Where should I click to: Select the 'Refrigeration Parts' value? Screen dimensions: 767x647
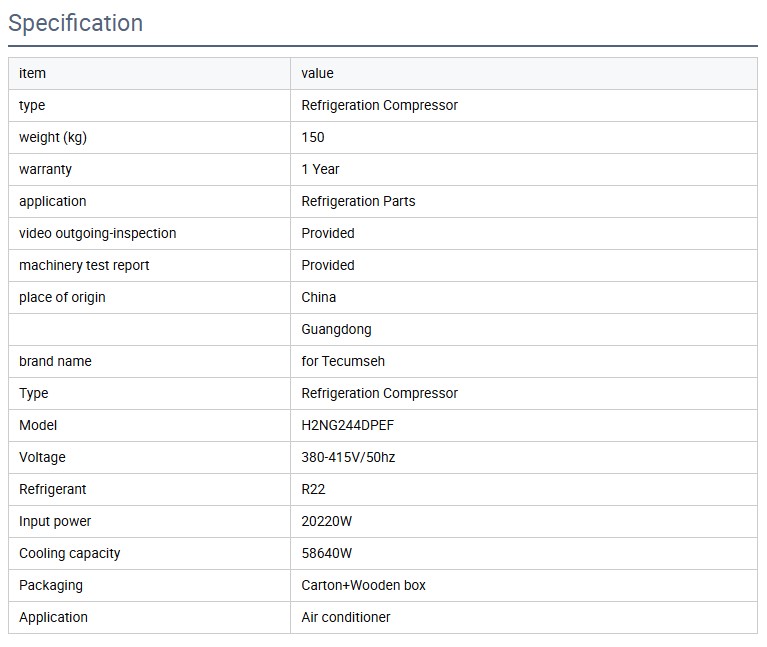pos(359,201)
